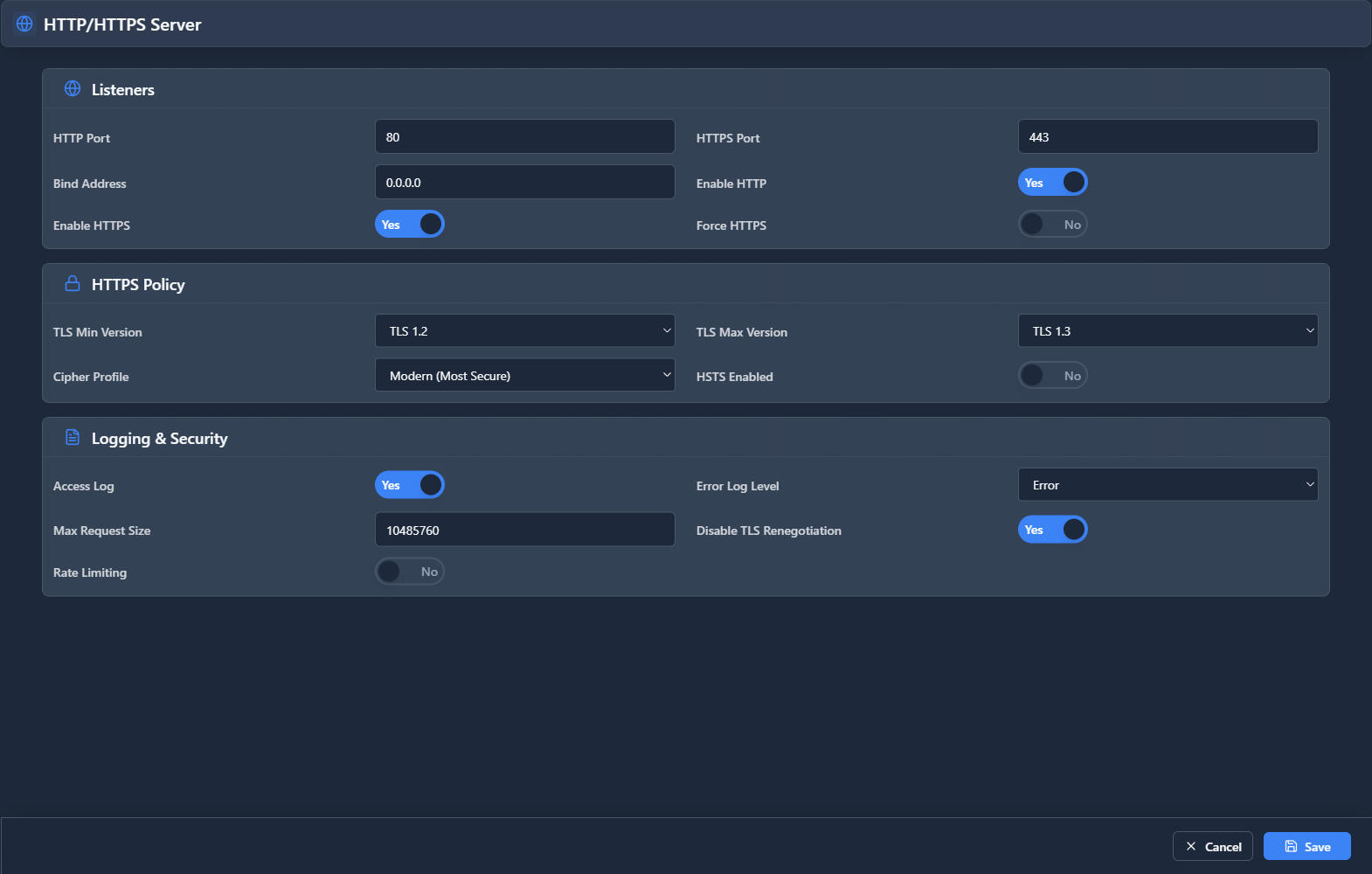Turn off the Access Log toggle
This screenshot has height=874, width=1372.
[x=409, y=485]
